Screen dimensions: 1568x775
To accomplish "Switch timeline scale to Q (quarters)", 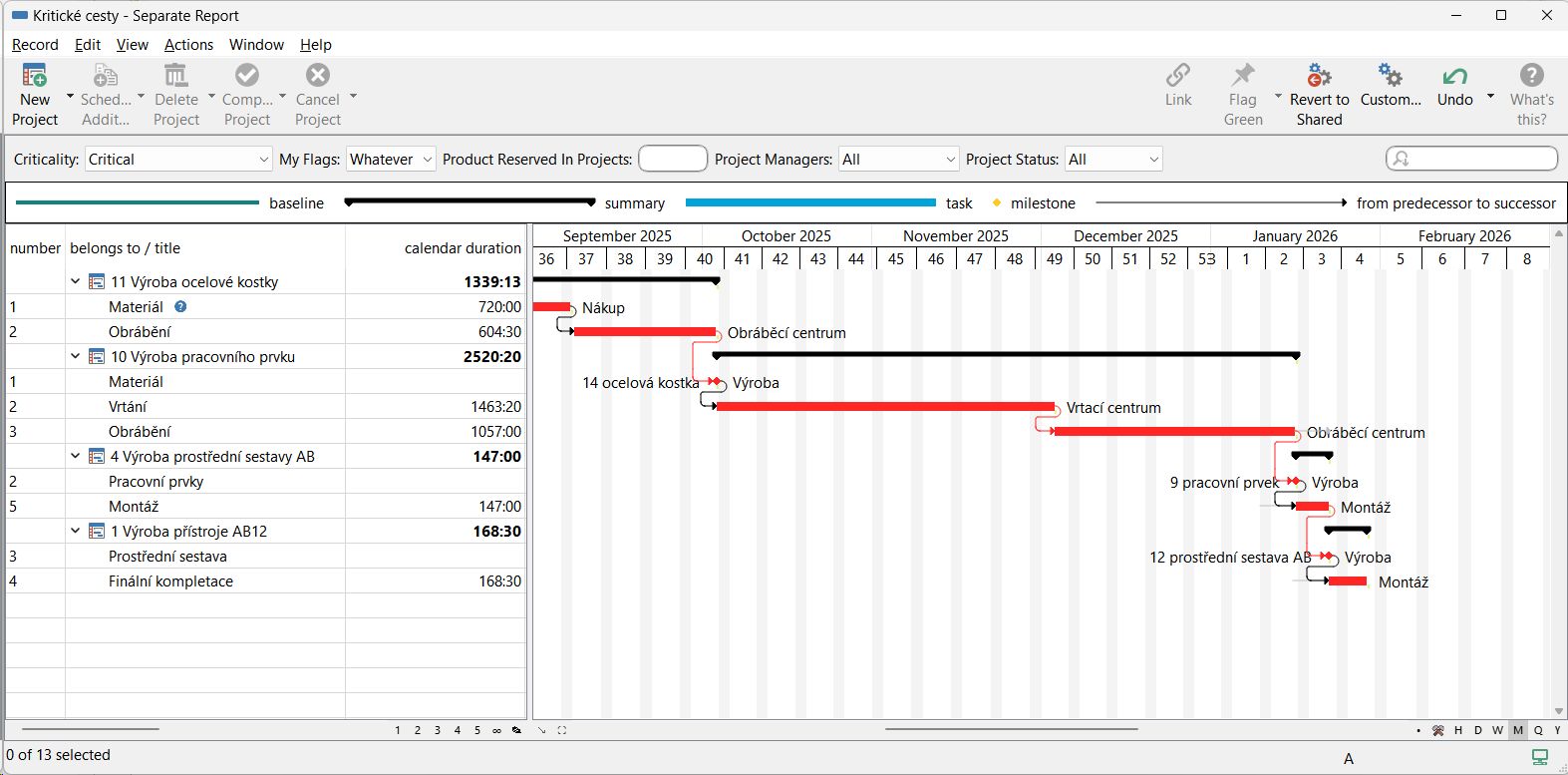I will pos(1538,730).
